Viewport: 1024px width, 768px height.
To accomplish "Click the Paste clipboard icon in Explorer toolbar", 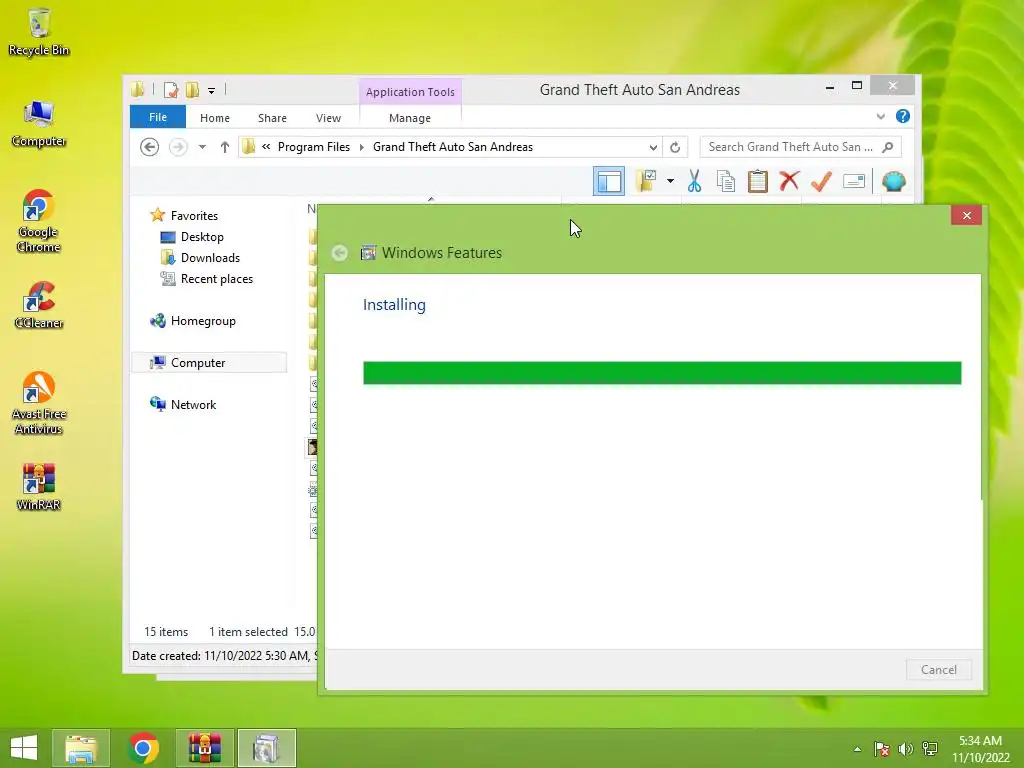I will (x=758, y=181).
